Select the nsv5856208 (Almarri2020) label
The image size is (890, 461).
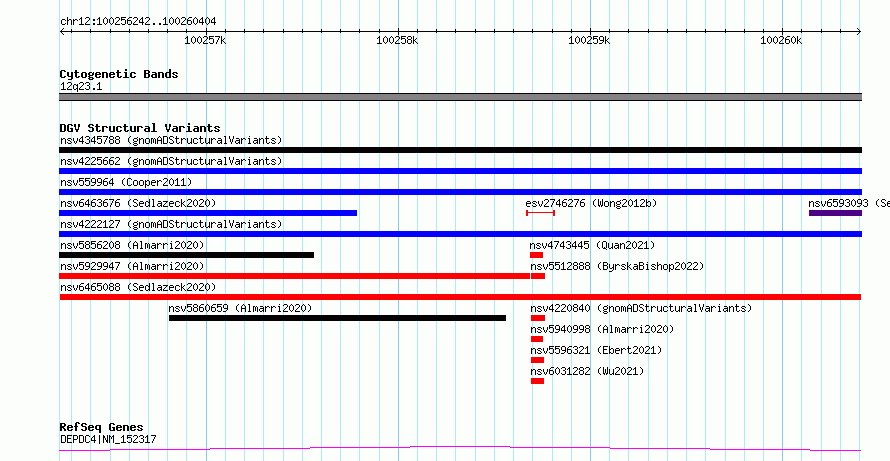click(x=132, y=245)
